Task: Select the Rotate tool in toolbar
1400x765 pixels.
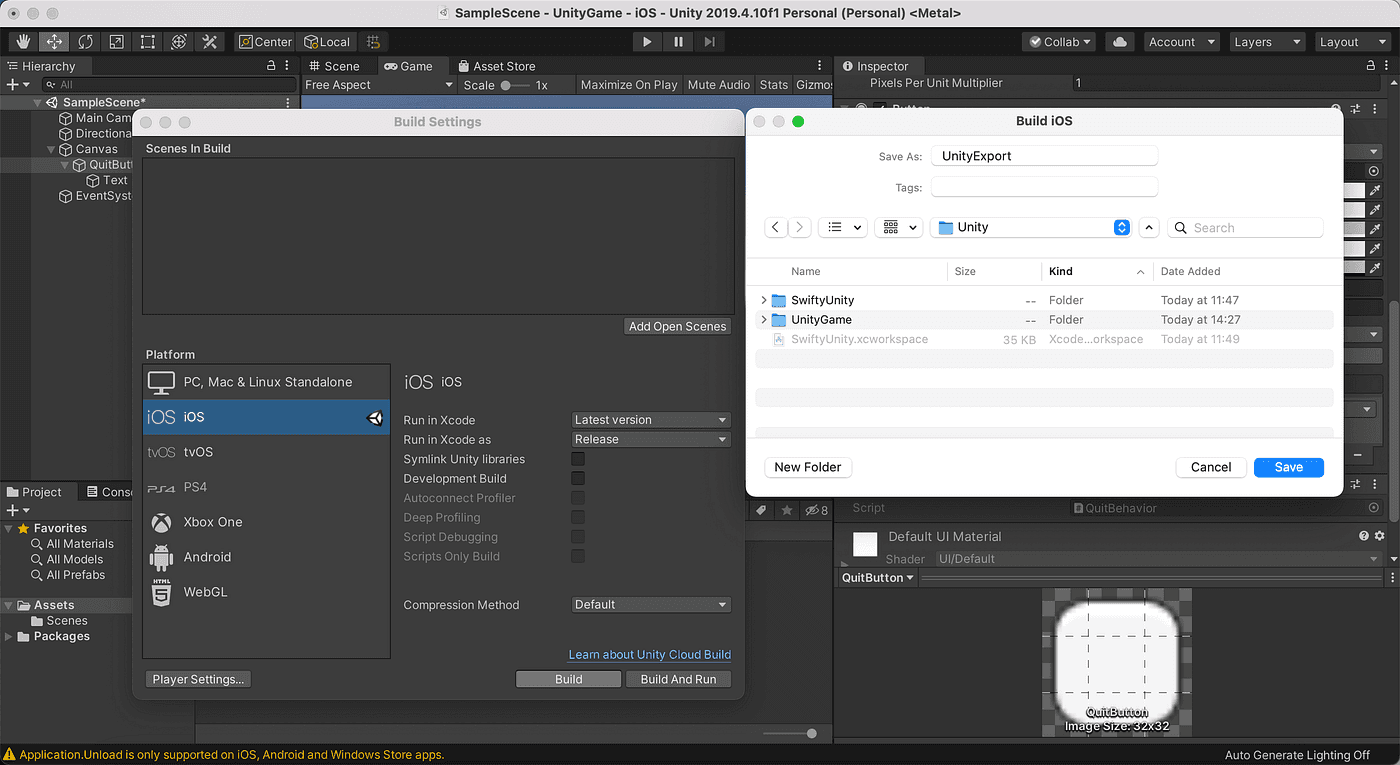Action: pos(86,42)
